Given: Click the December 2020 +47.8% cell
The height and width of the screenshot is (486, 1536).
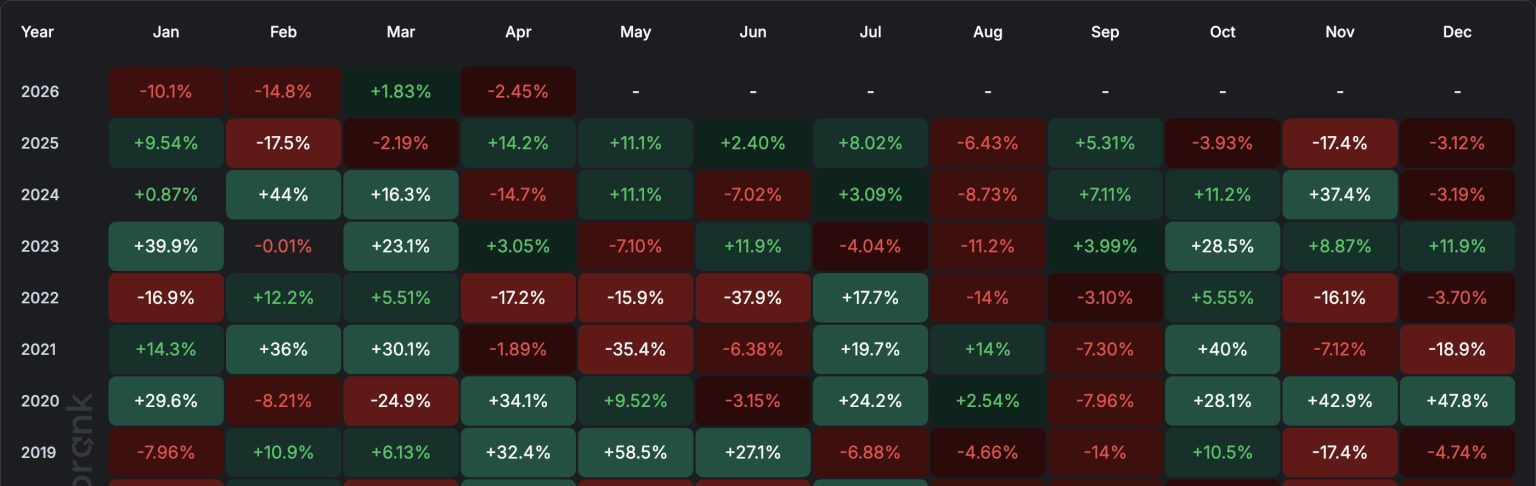Looking at the screenshot, I should click(1457, 401).
